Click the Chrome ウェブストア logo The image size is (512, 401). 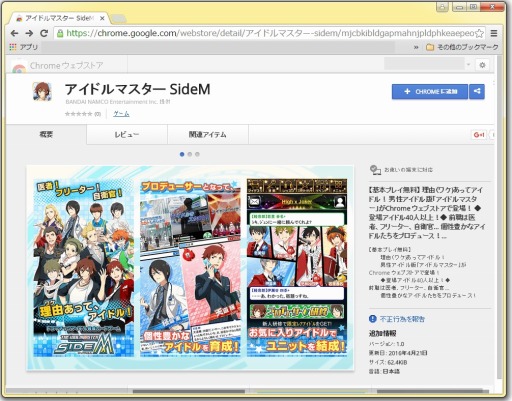57,66
